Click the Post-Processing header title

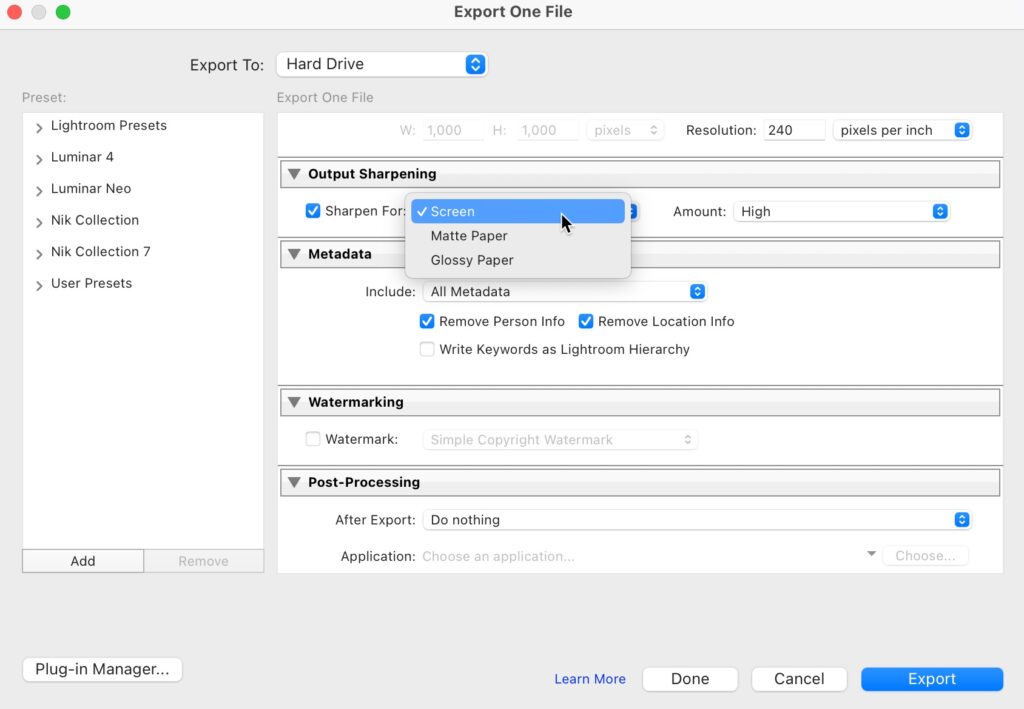point(364,482)
